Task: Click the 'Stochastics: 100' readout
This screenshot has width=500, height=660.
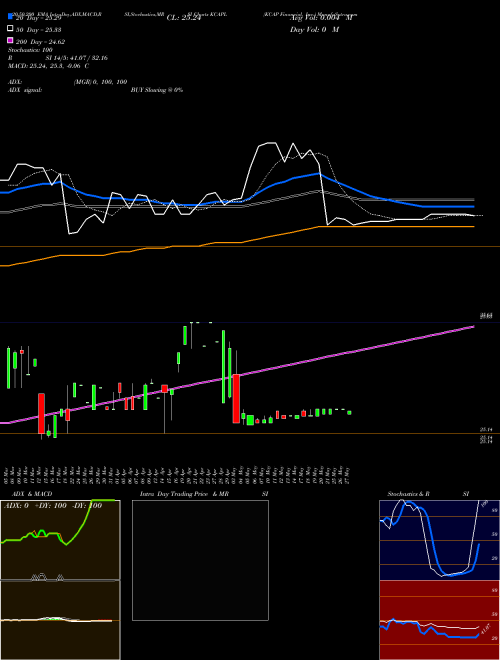Action: click(x=30, y=50)
